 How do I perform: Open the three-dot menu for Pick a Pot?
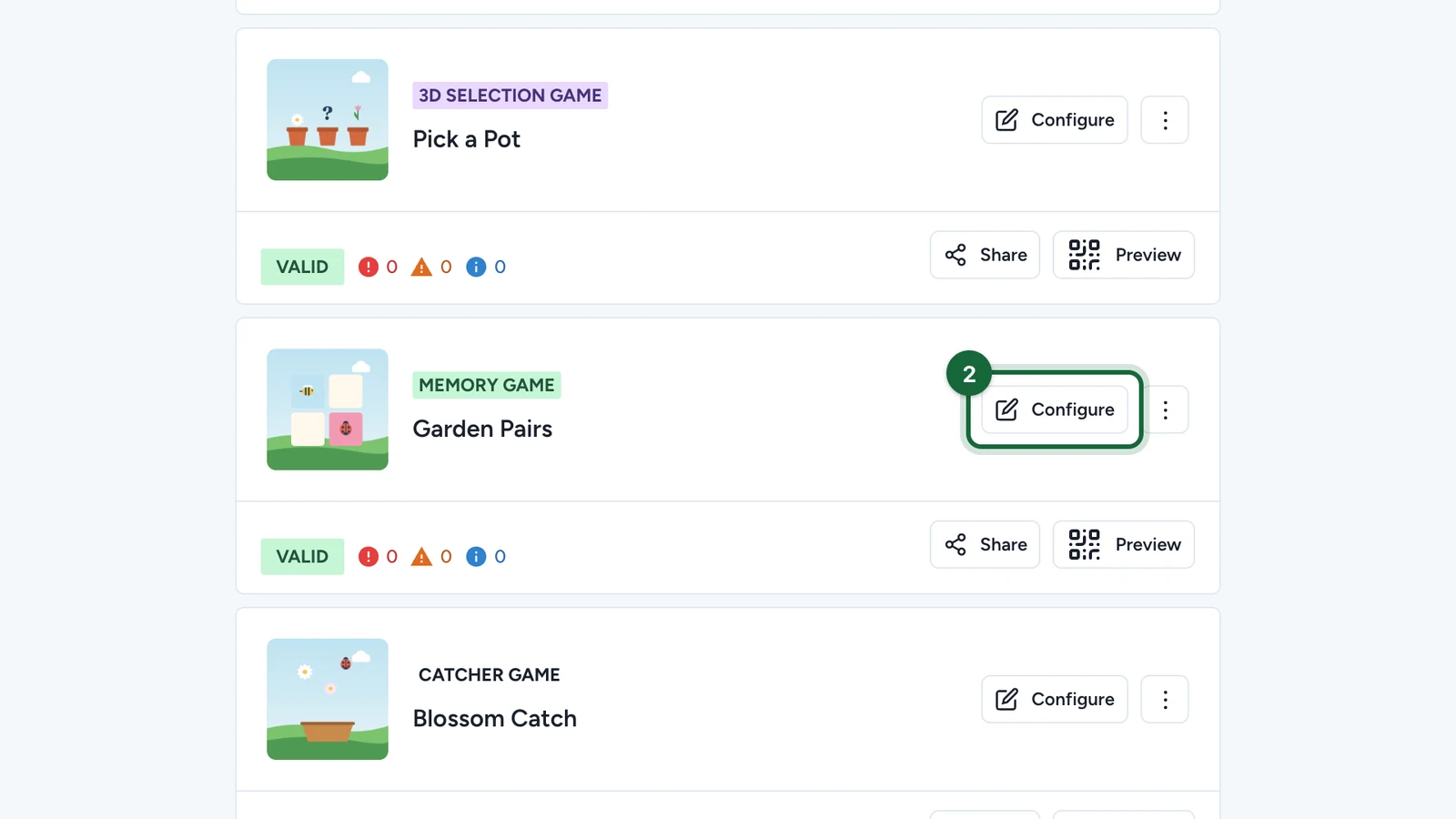(1165, 120)
